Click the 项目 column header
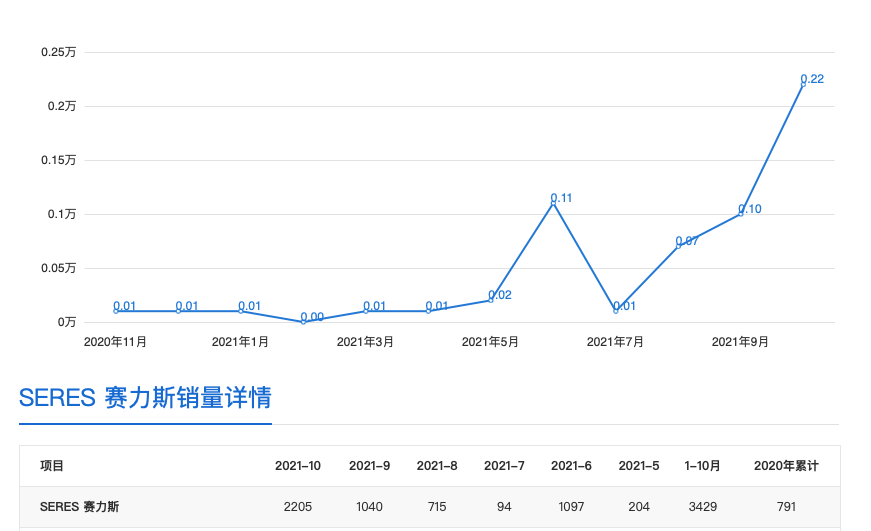Image resolution: width=871 pixels, height=531 pixels. [52, 466]
